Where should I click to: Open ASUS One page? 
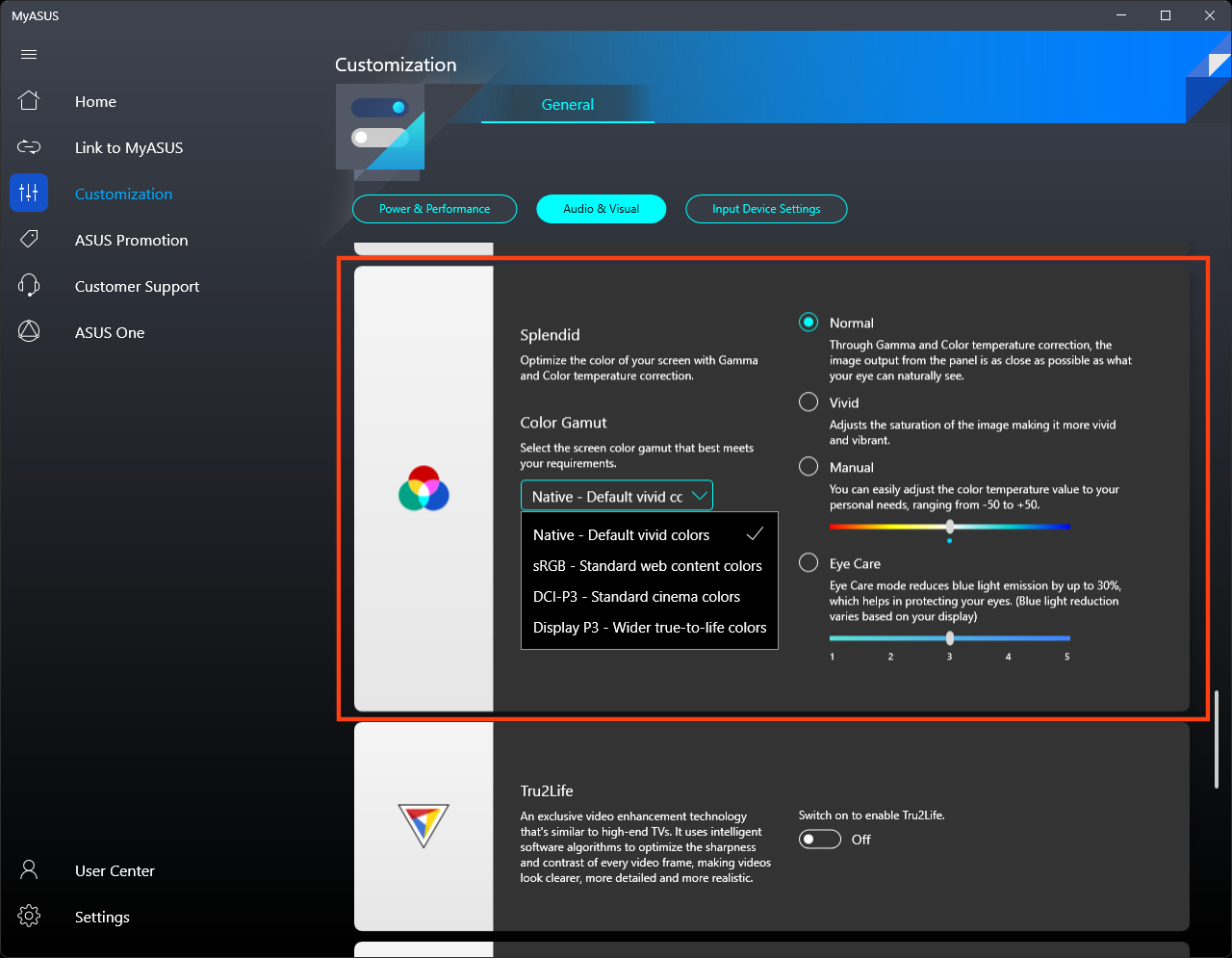point(110,332)
